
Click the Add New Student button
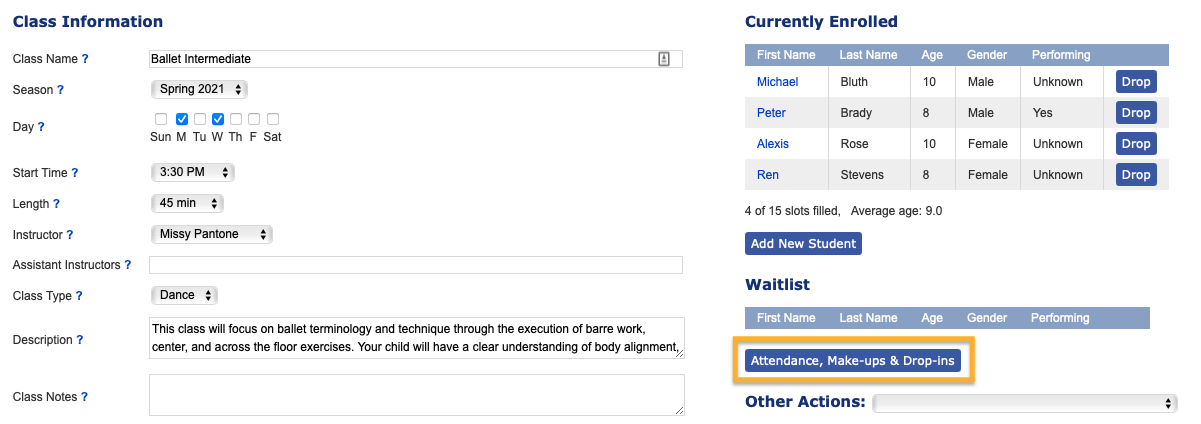[803, 243]
